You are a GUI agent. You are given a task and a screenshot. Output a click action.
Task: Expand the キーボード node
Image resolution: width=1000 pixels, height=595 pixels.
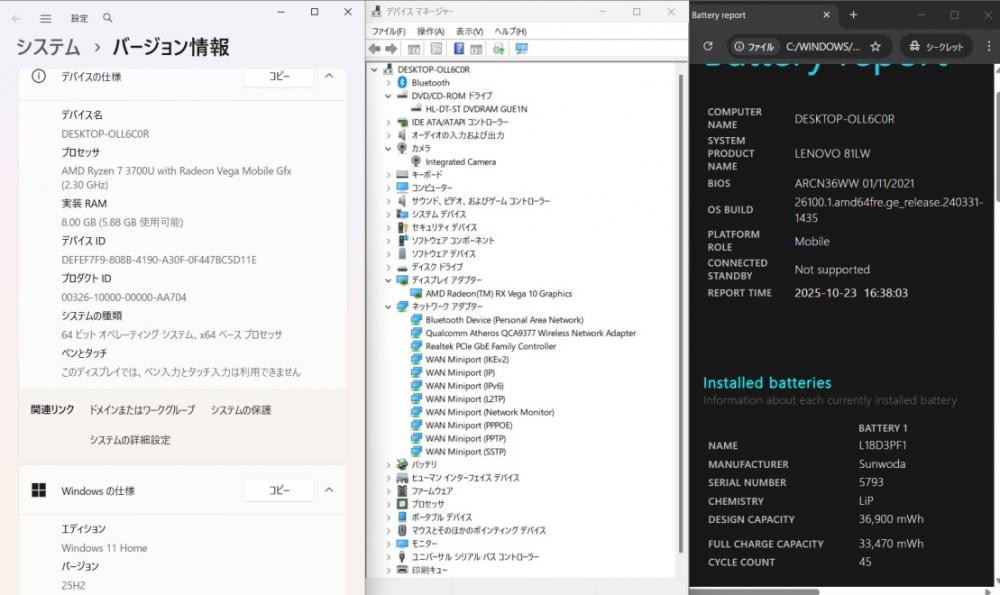388,175
